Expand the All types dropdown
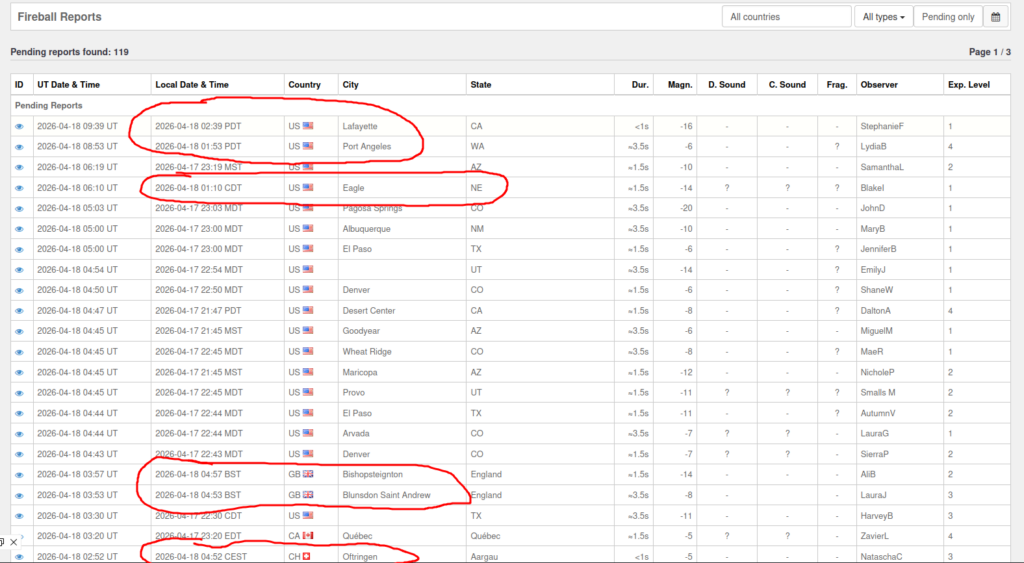The width and height of the screenshot is (1024, 563). click(883, 17)
